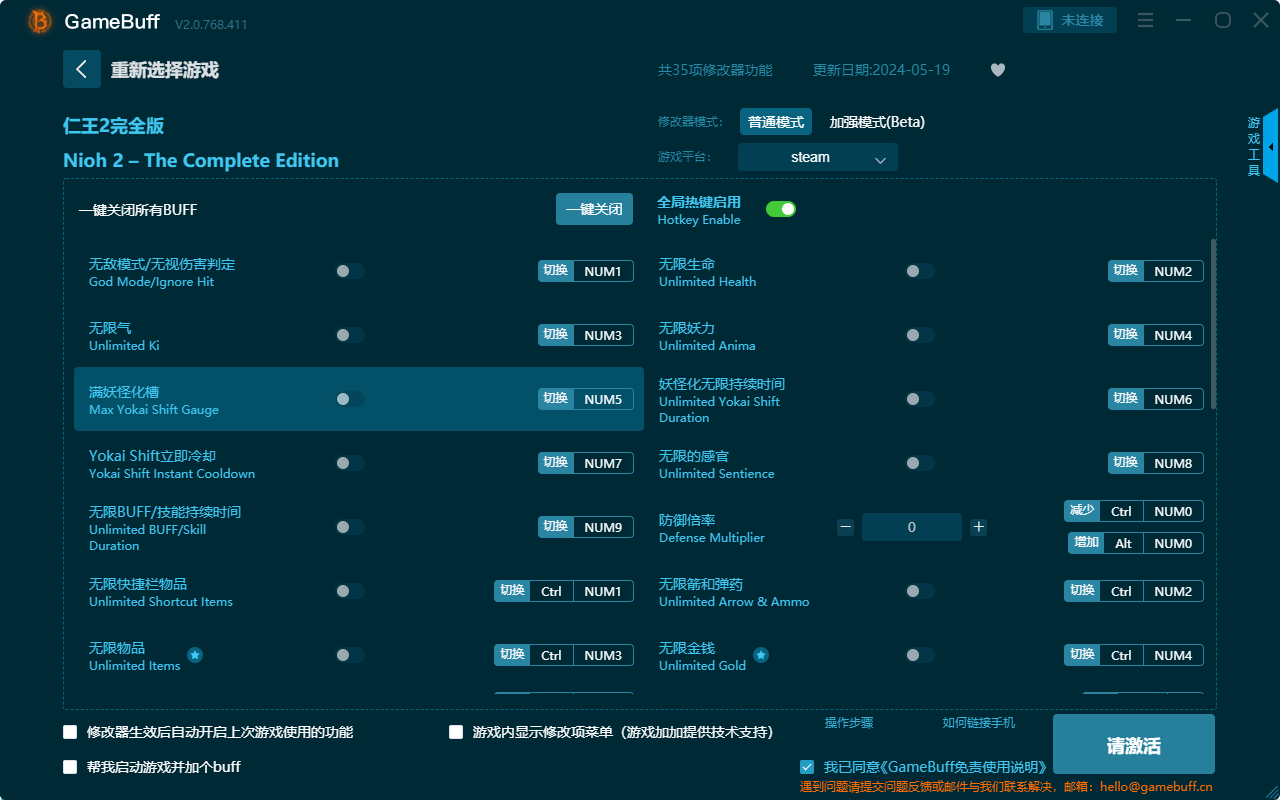Click the 重新选择游戏 label
The image size is (1280, 800).
pyautogui.click(x=165, y=70)
